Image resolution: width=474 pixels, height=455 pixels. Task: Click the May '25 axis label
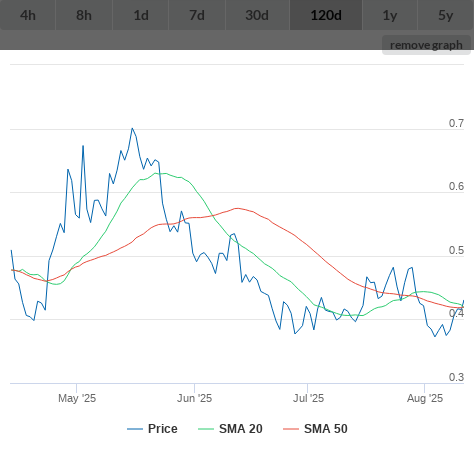click(x=77, y=398)
